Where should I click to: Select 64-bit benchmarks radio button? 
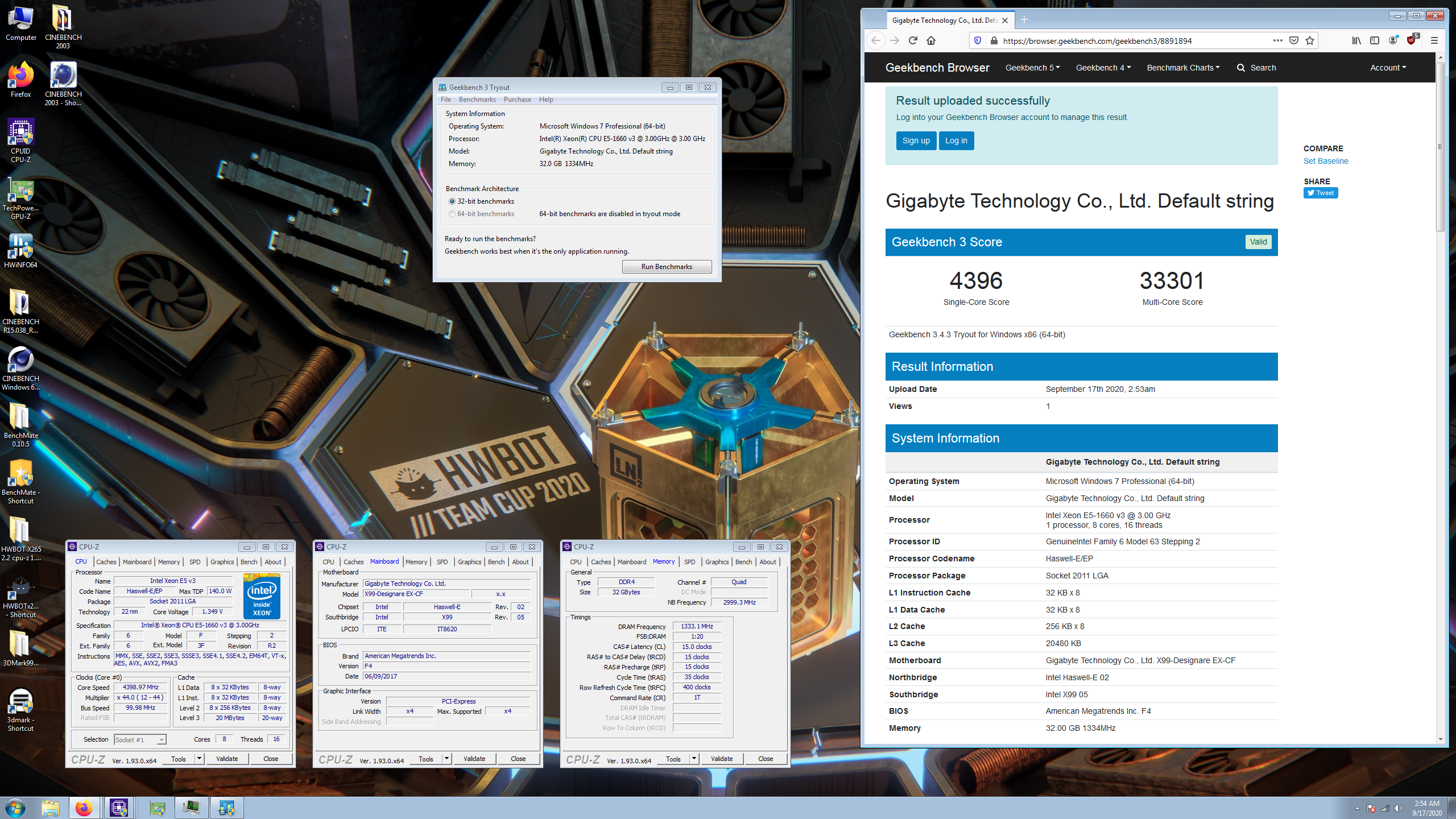coord(452,214)
